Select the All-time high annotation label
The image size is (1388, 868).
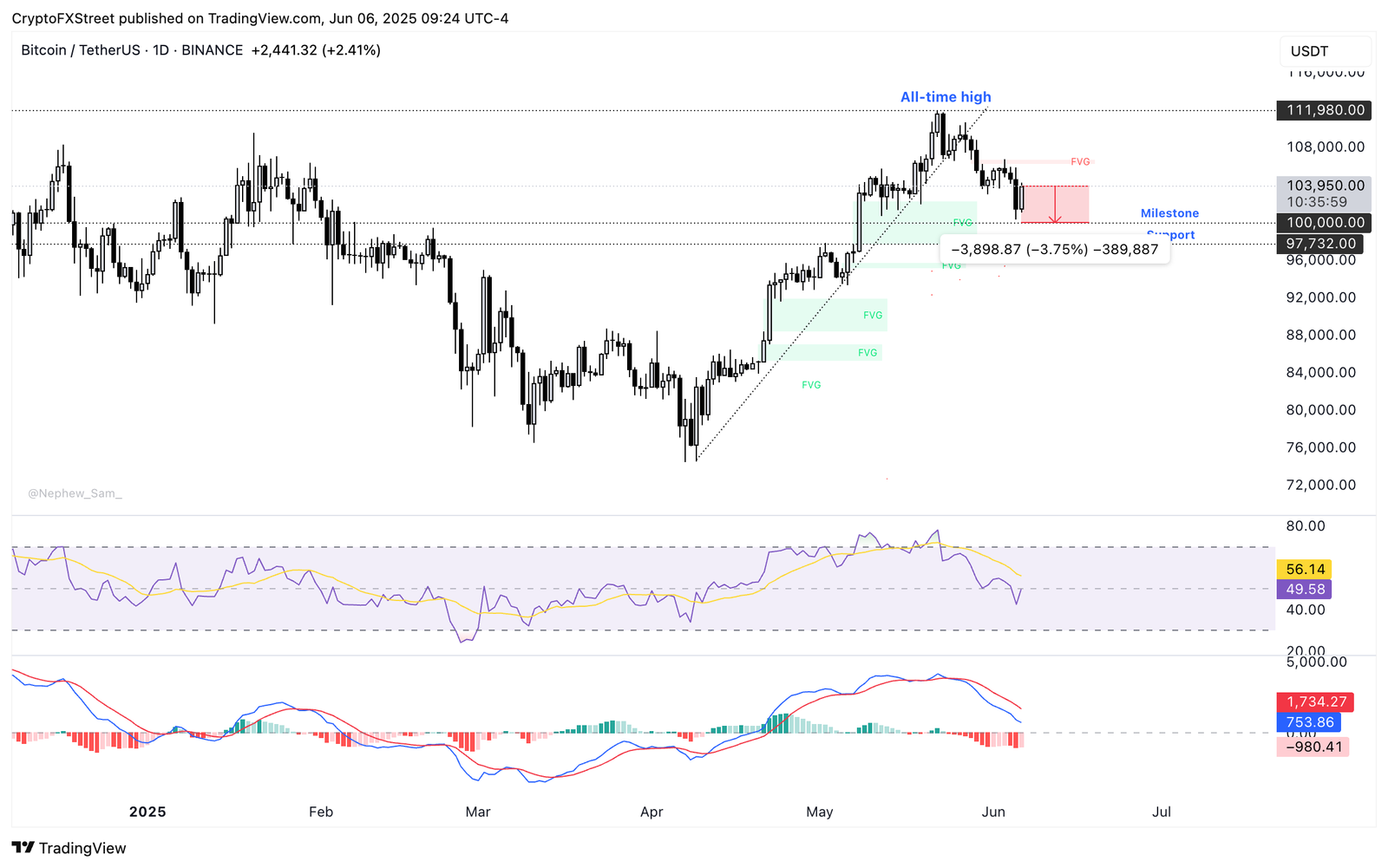(x=946, y=97)
